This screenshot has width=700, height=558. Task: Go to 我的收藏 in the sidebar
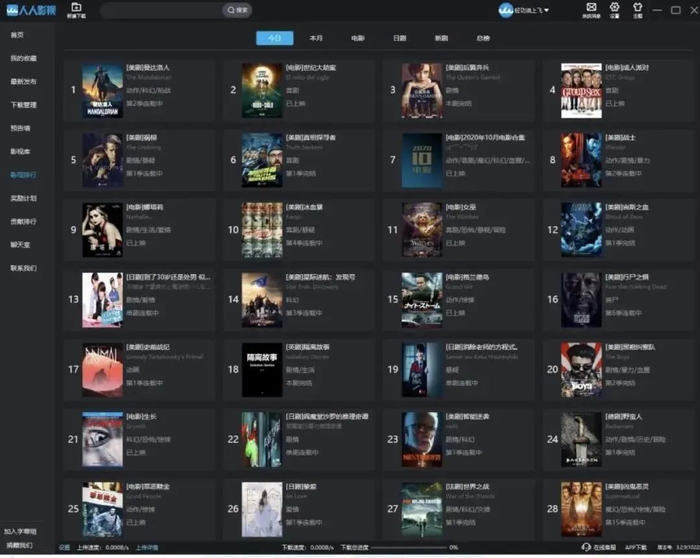[x=23, y=58]
